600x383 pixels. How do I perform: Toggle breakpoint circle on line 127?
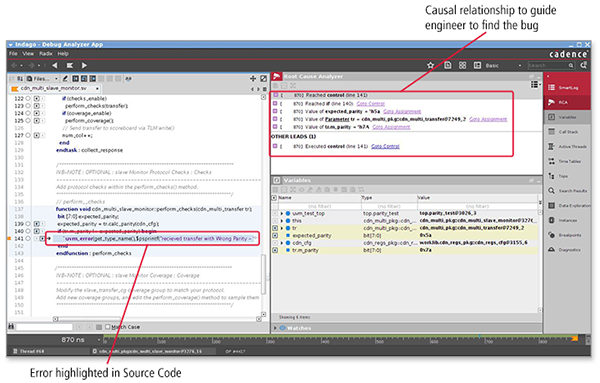pos(28,135)
